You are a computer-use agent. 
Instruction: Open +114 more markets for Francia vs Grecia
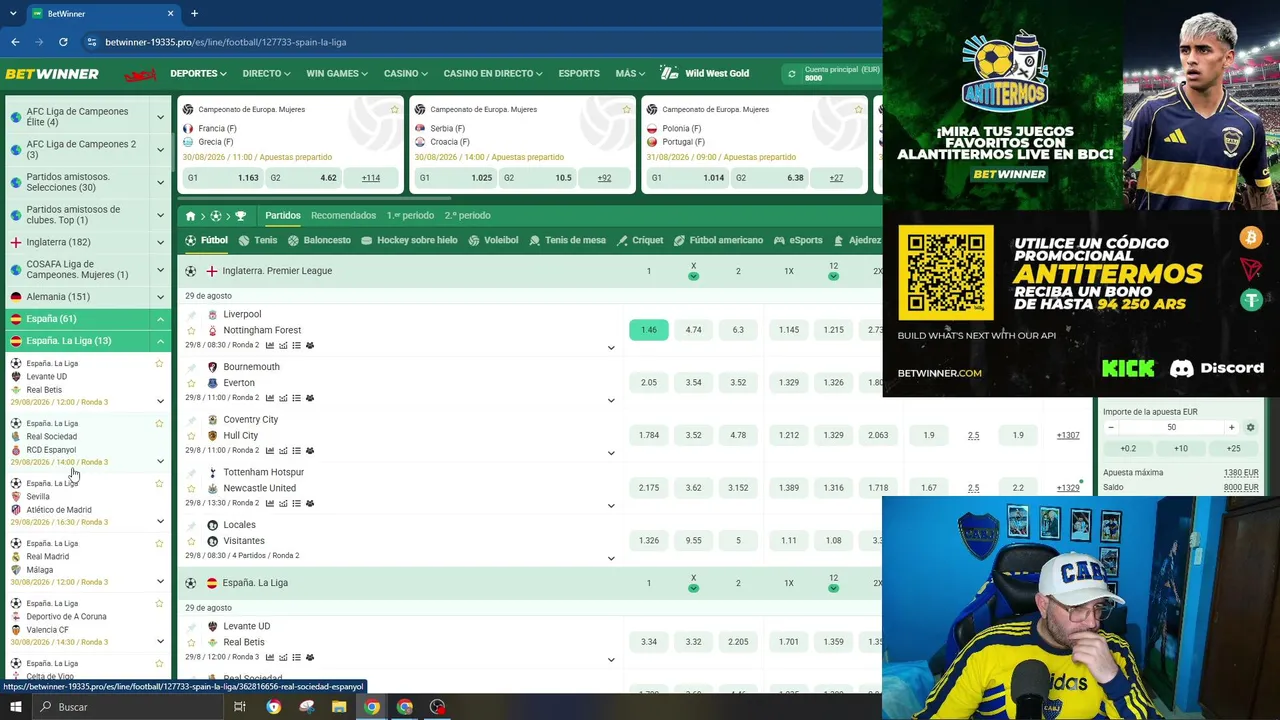tap(371, 178)
